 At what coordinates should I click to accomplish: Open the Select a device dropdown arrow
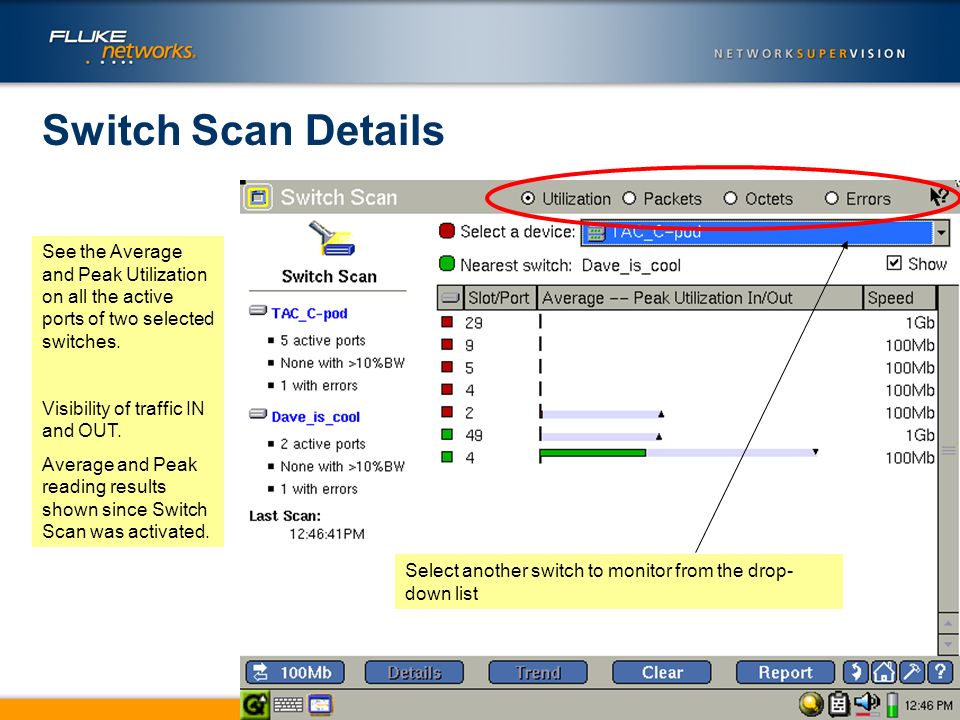click(x=941, y=233)
